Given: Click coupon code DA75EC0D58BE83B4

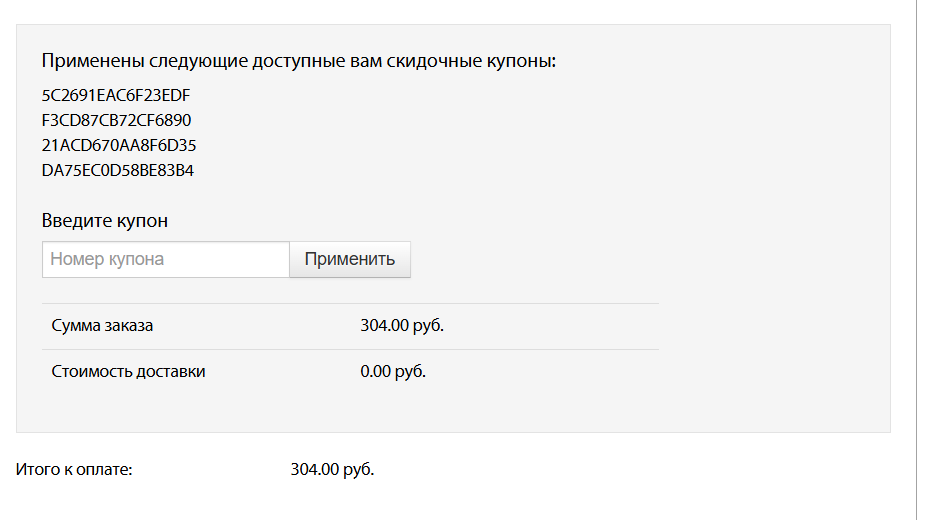Looking at the screenshot, I should [118, 171].
